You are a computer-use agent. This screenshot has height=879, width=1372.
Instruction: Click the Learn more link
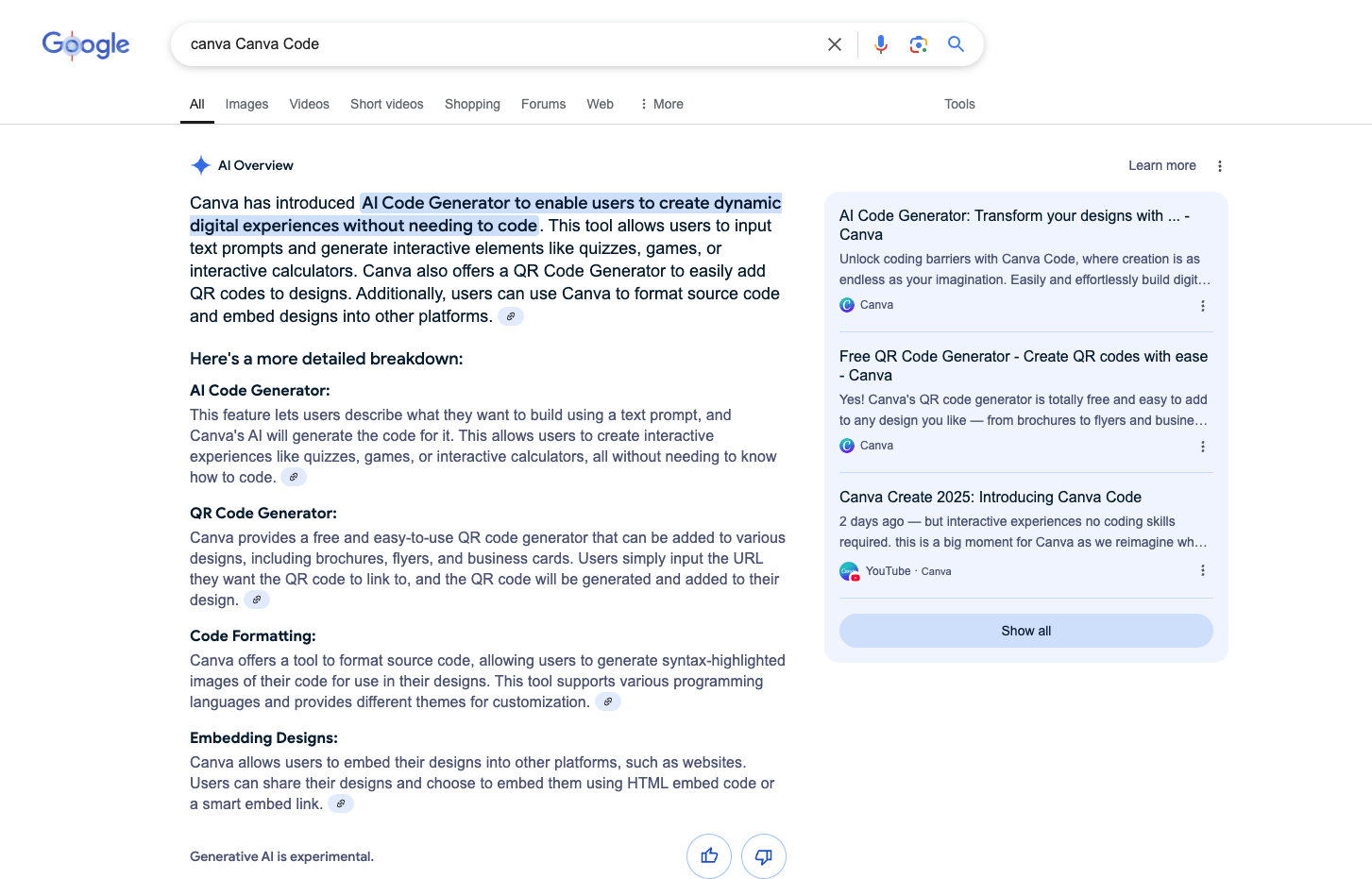(x=1162, y=165)
